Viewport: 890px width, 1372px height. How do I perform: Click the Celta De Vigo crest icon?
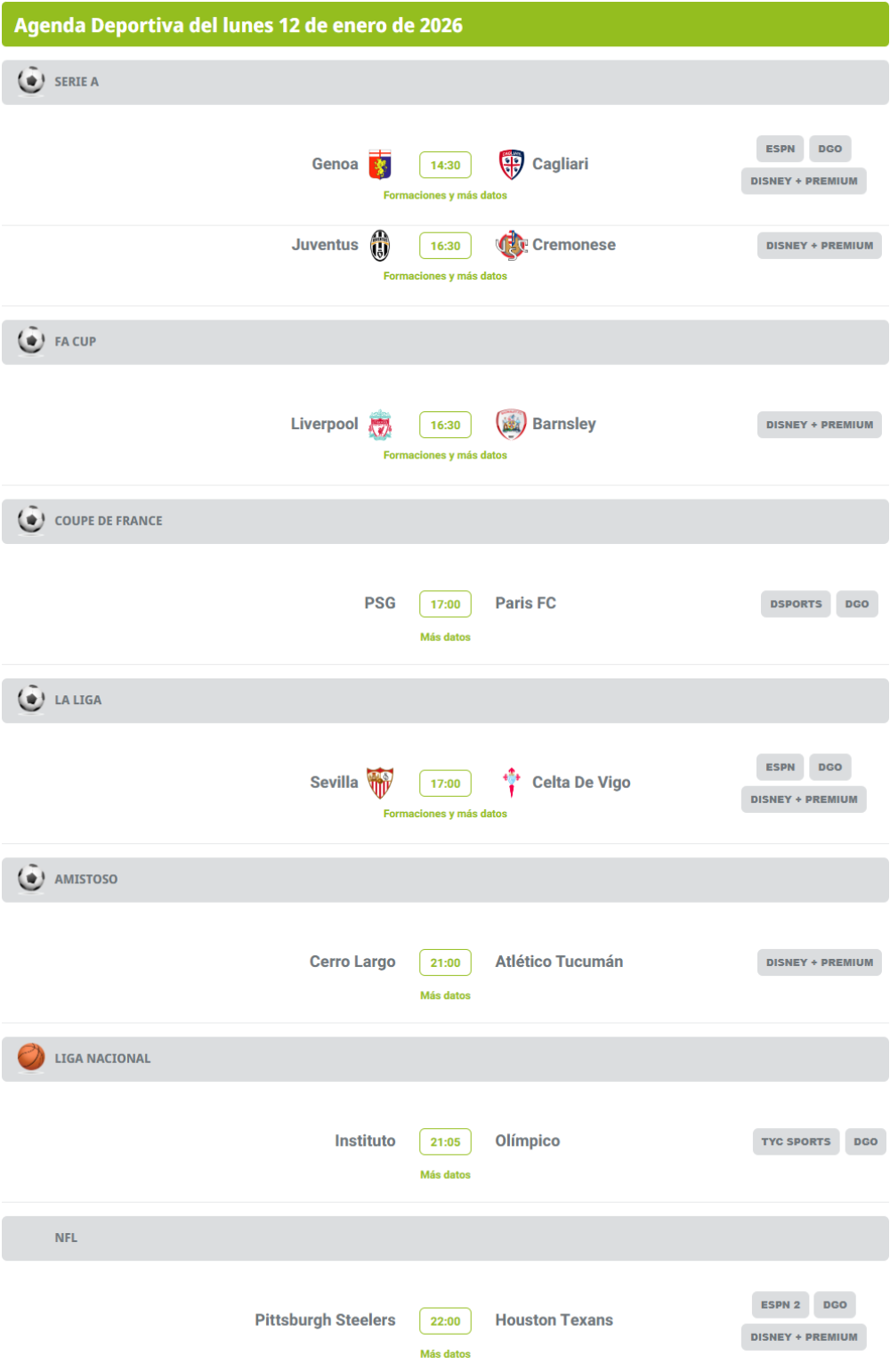[512, 783]
